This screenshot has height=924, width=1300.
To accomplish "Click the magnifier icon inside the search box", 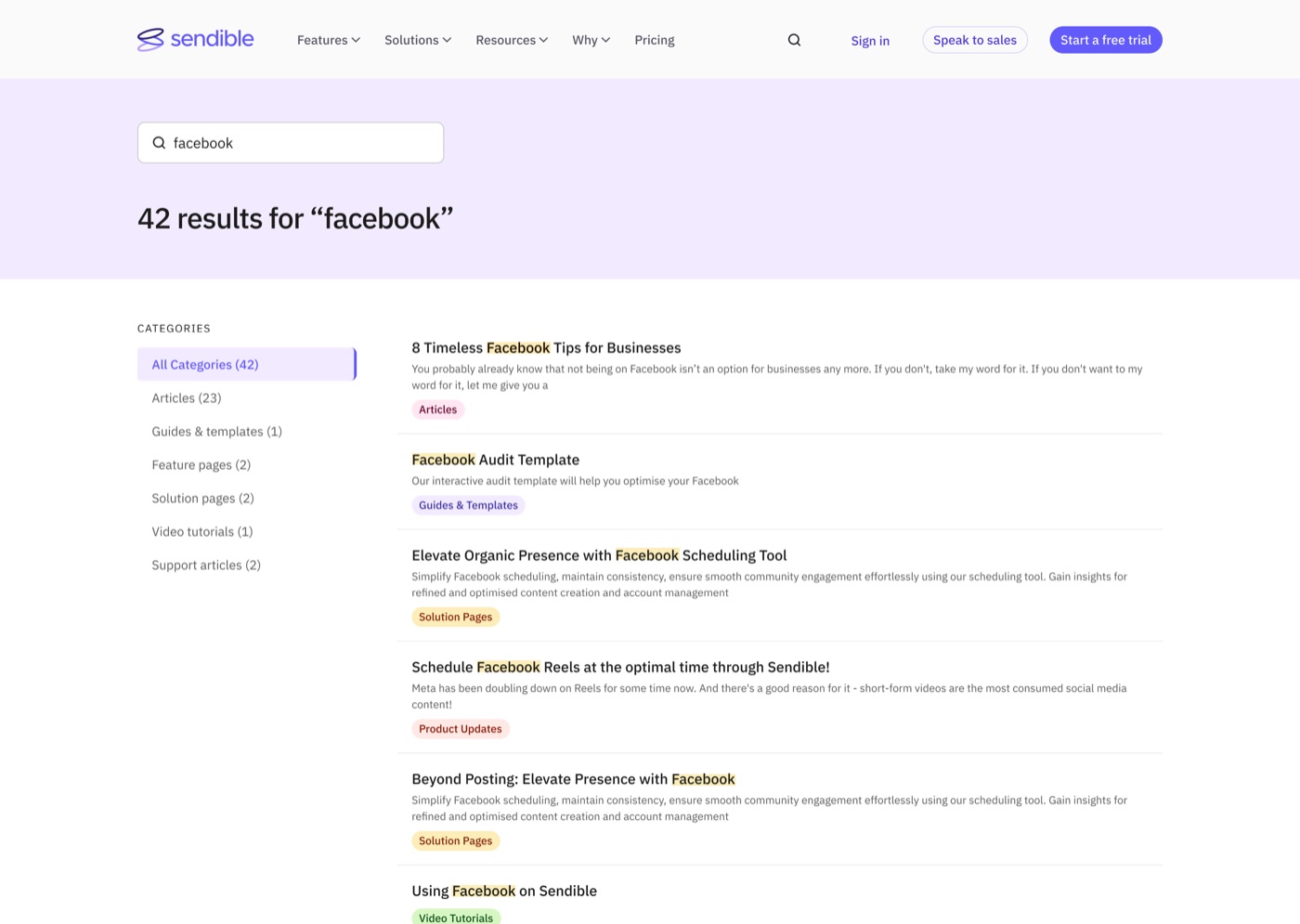I will (159, 143).
